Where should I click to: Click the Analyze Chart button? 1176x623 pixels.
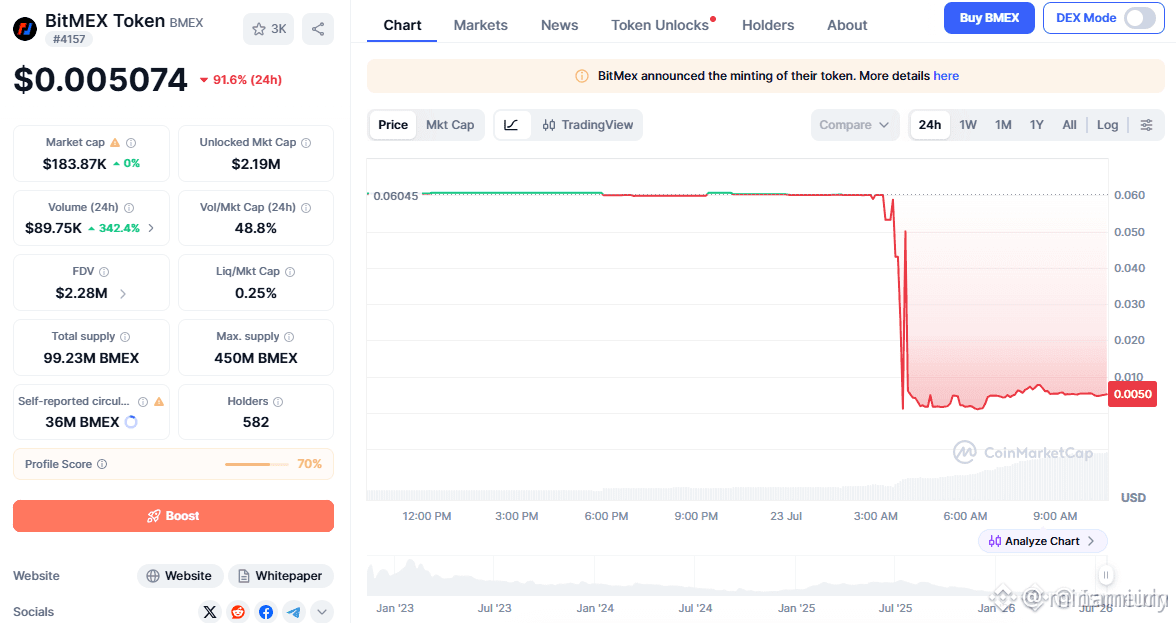point(1042,541)
